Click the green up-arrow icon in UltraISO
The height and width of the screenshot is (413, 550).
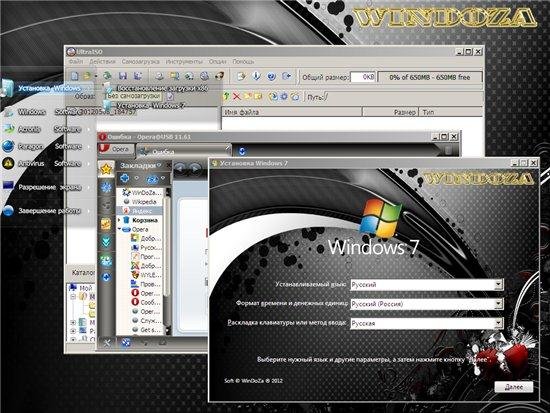click(227, 96)
